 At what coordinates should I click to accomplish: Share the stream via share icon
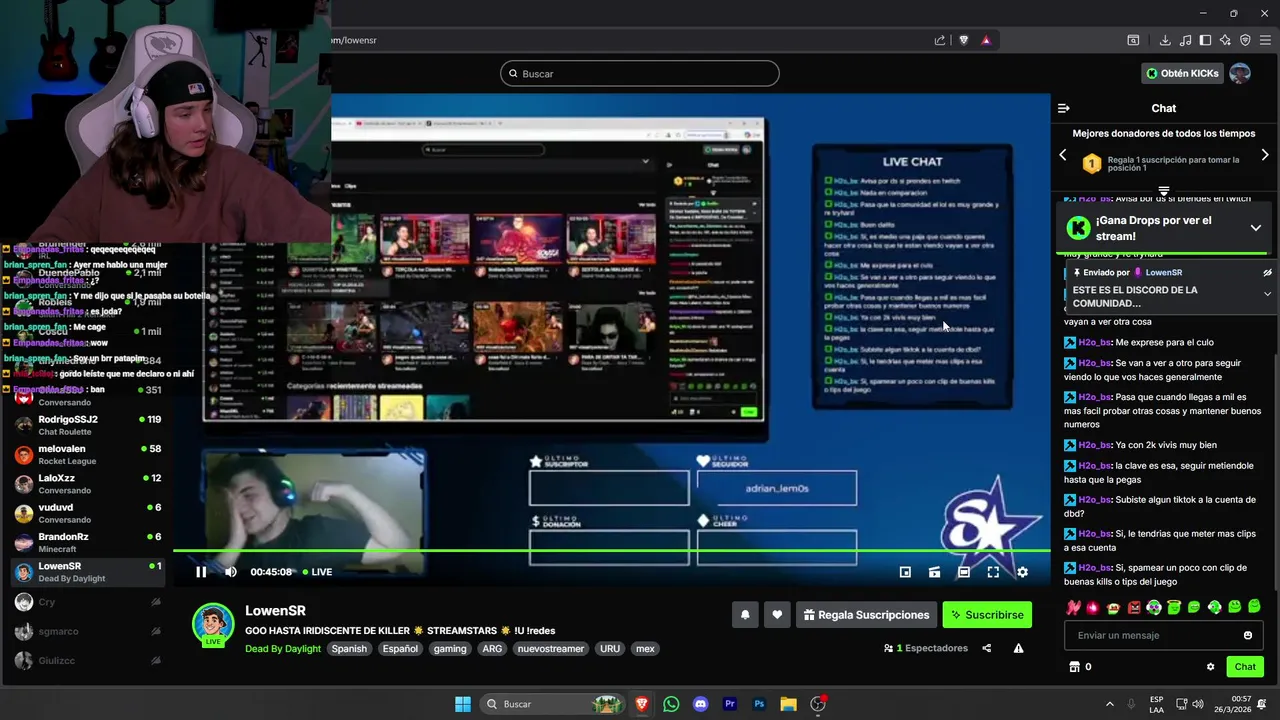[987, 648]
